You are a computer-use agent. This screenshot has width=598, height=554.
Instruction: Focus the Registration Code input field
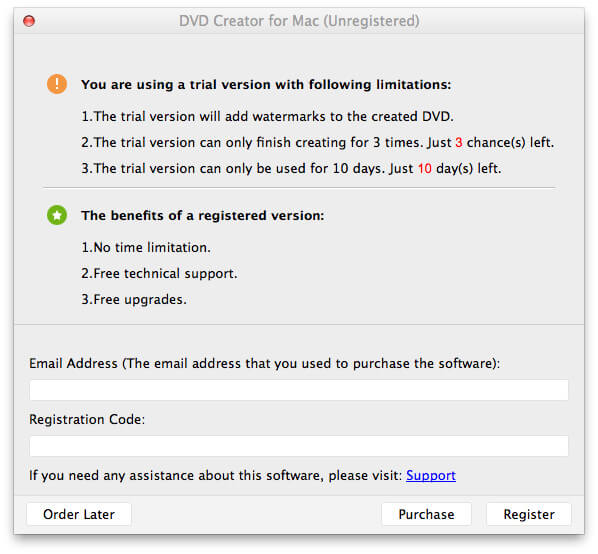(299, 446)
